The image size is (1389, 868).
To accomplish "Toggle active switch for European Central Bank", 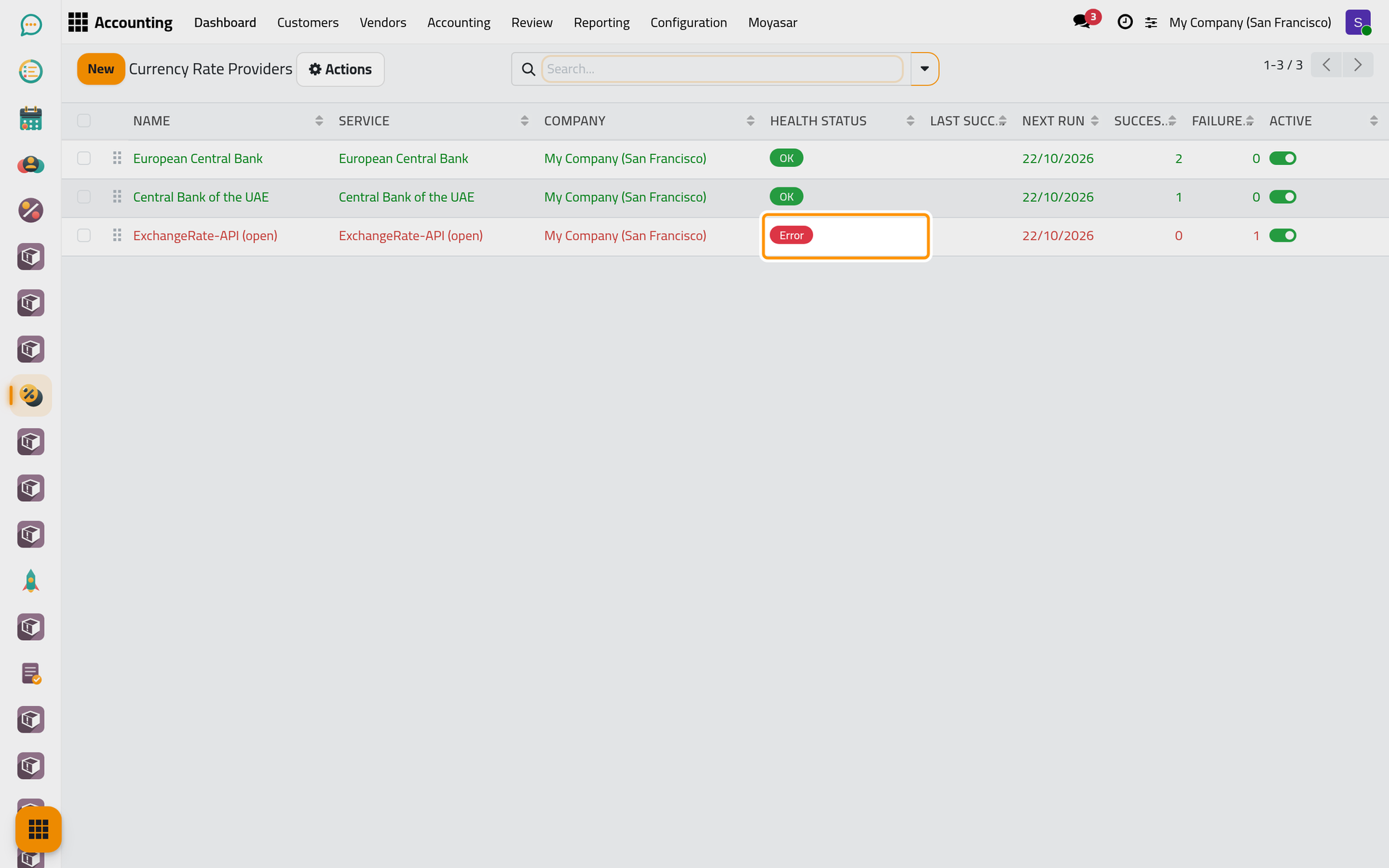I will coord(1283,158).
